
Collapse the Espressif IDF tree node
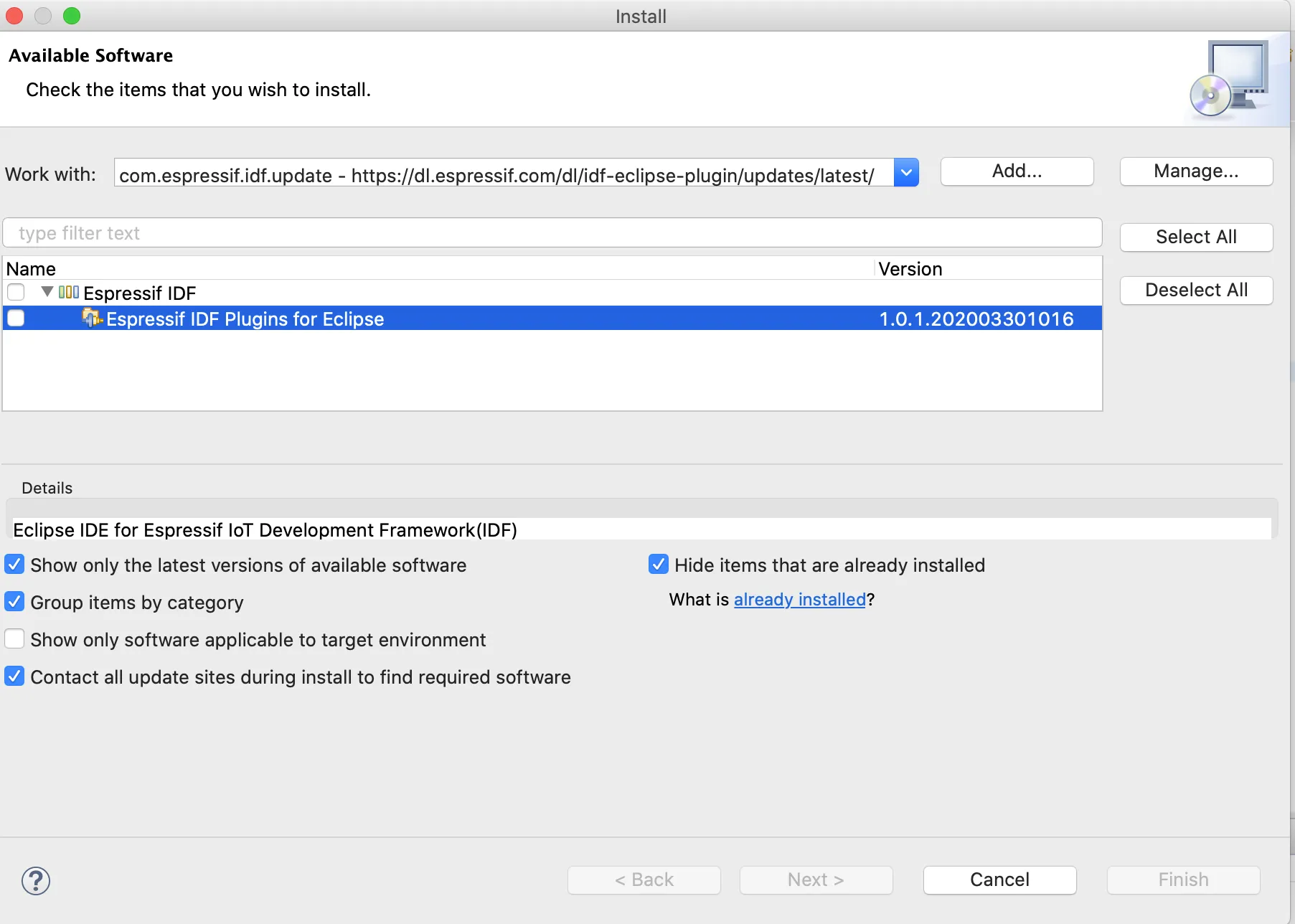(47, 292)
